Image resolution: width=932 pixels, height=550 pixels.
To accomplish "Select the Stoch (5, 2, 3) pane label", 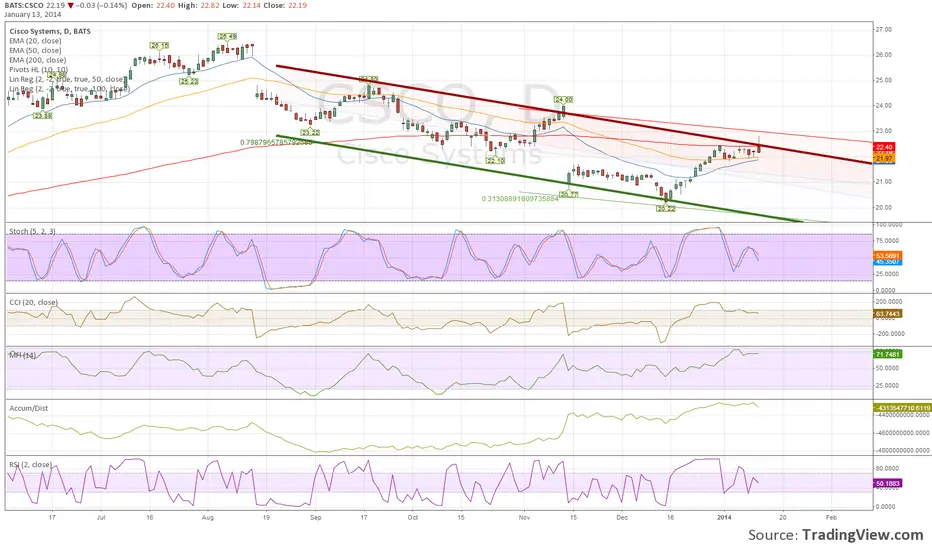I will tap(32, 231).
